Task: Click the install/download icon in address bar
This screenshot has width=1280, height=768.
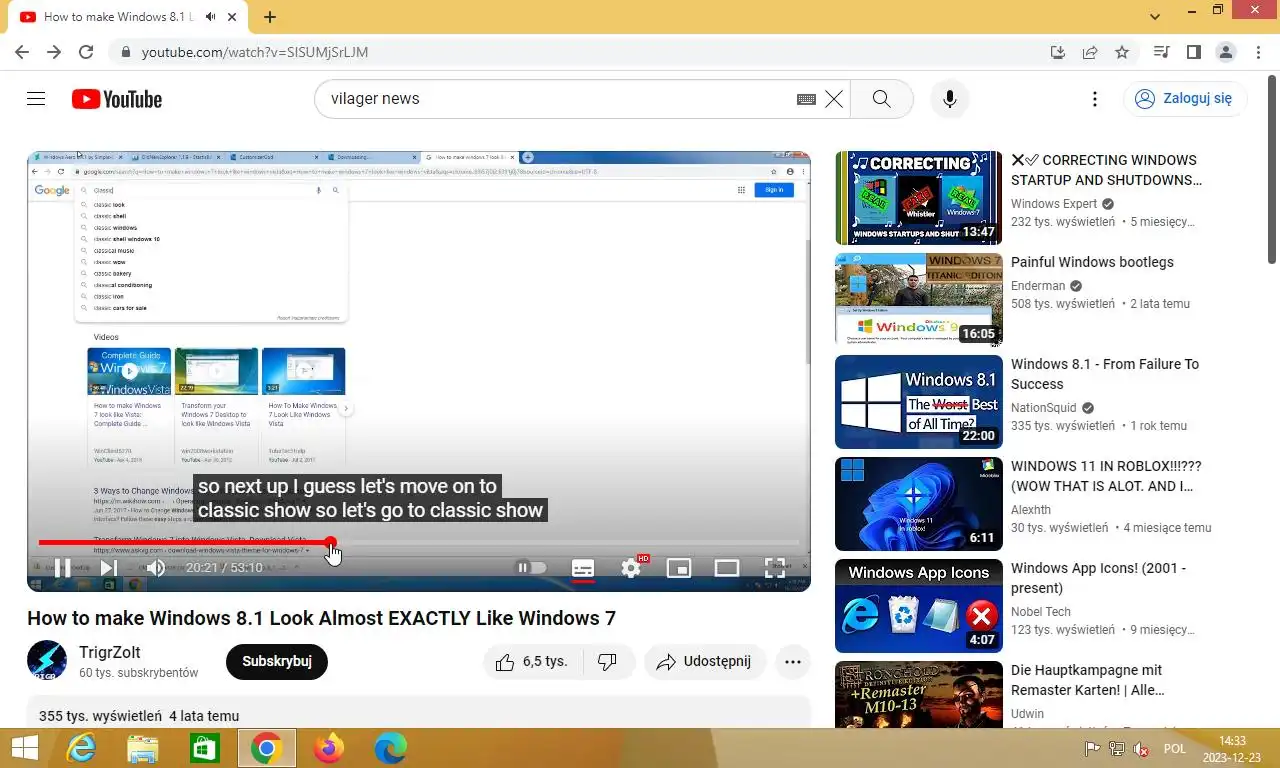Action: pyautogui.click(x=1058, y=52)
